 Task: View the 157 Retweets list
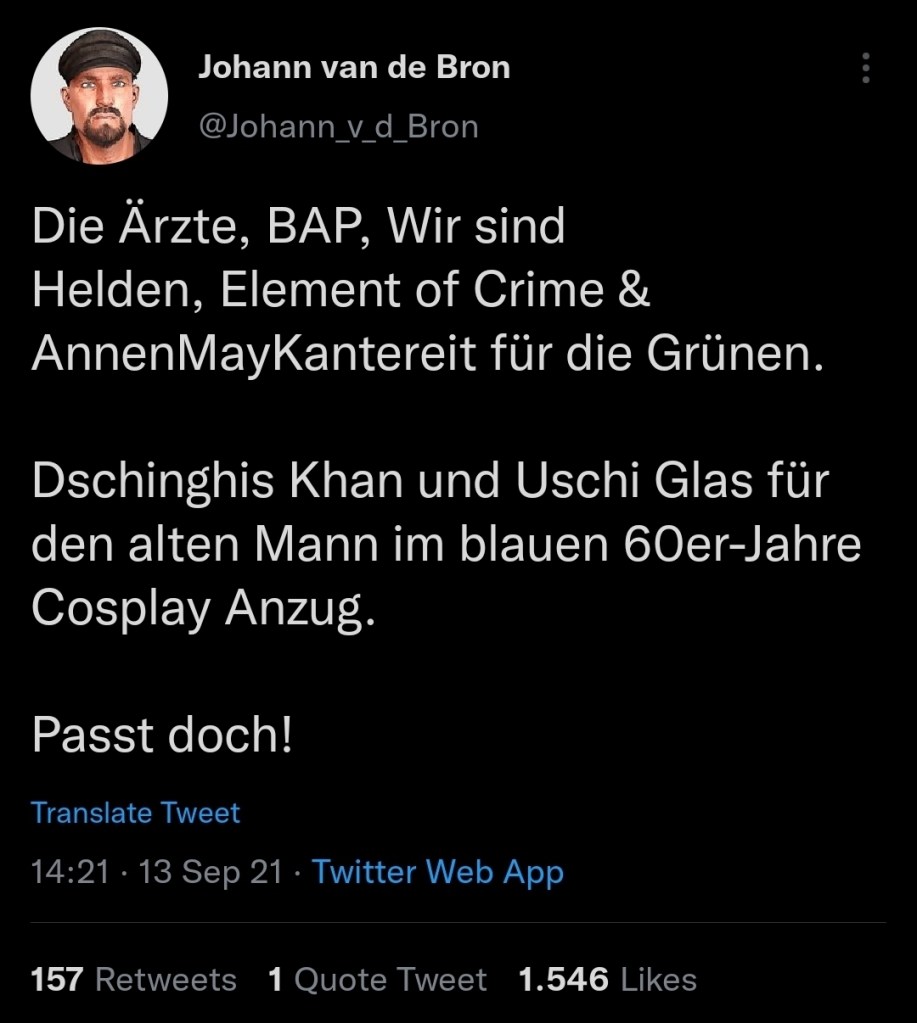134,979
